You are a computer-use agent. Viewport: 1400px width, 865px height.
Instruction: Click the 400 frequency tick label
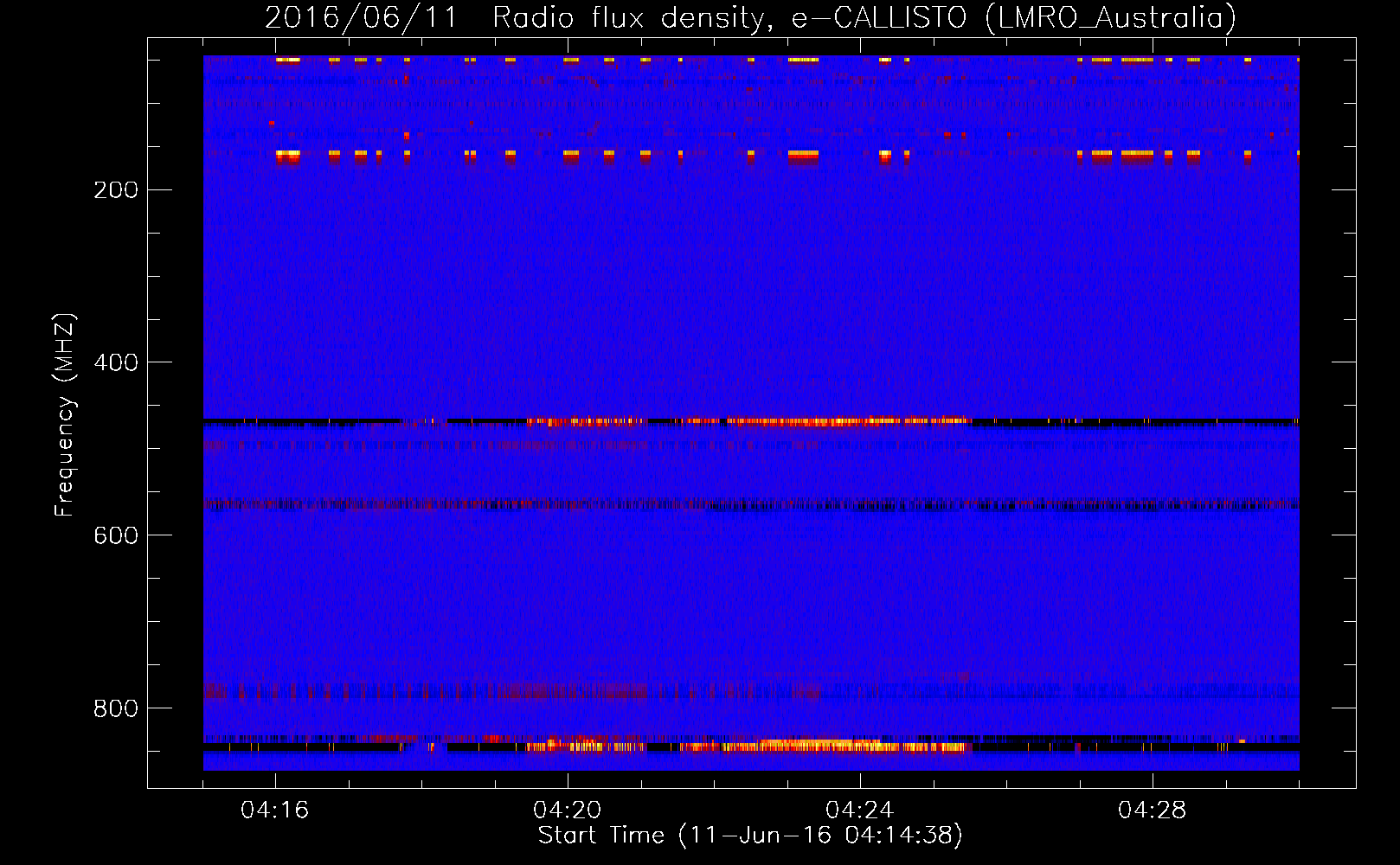[116, 362]
